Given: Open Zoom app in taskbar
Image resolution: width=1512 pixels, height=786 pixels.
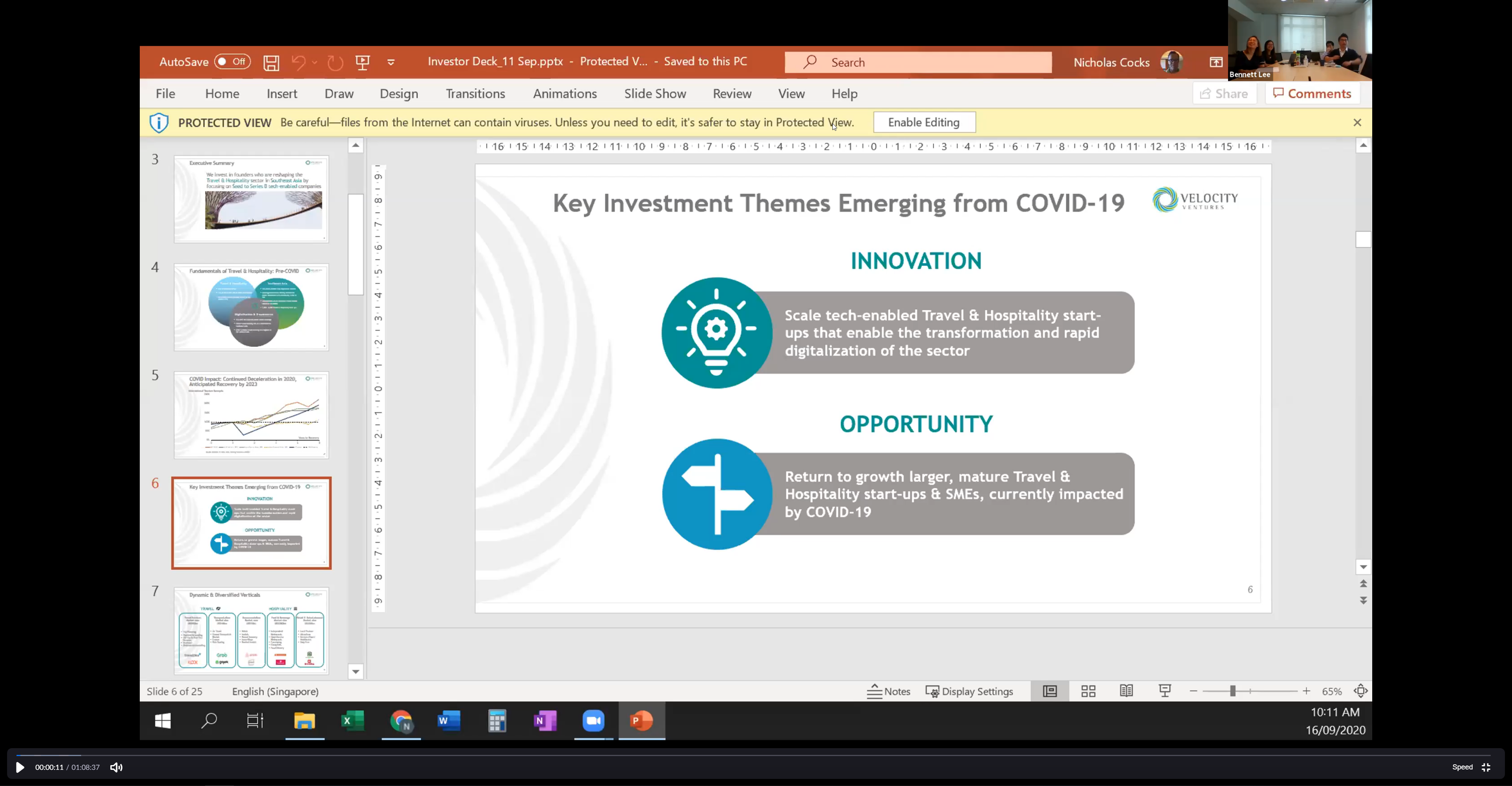Looking at the screenshot, I should pos(593,721).
